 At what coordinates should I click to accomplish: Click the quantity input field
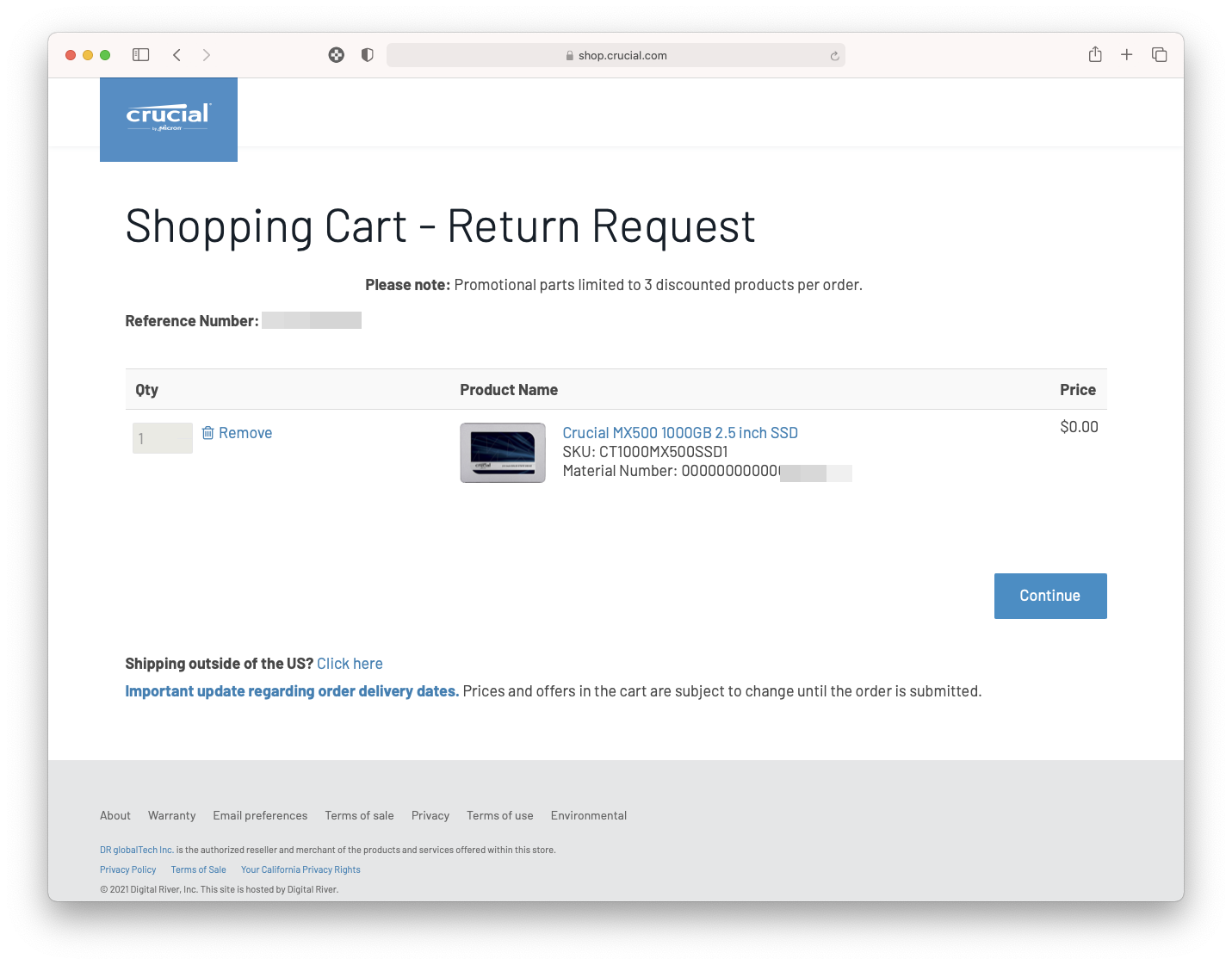[163, 438]
